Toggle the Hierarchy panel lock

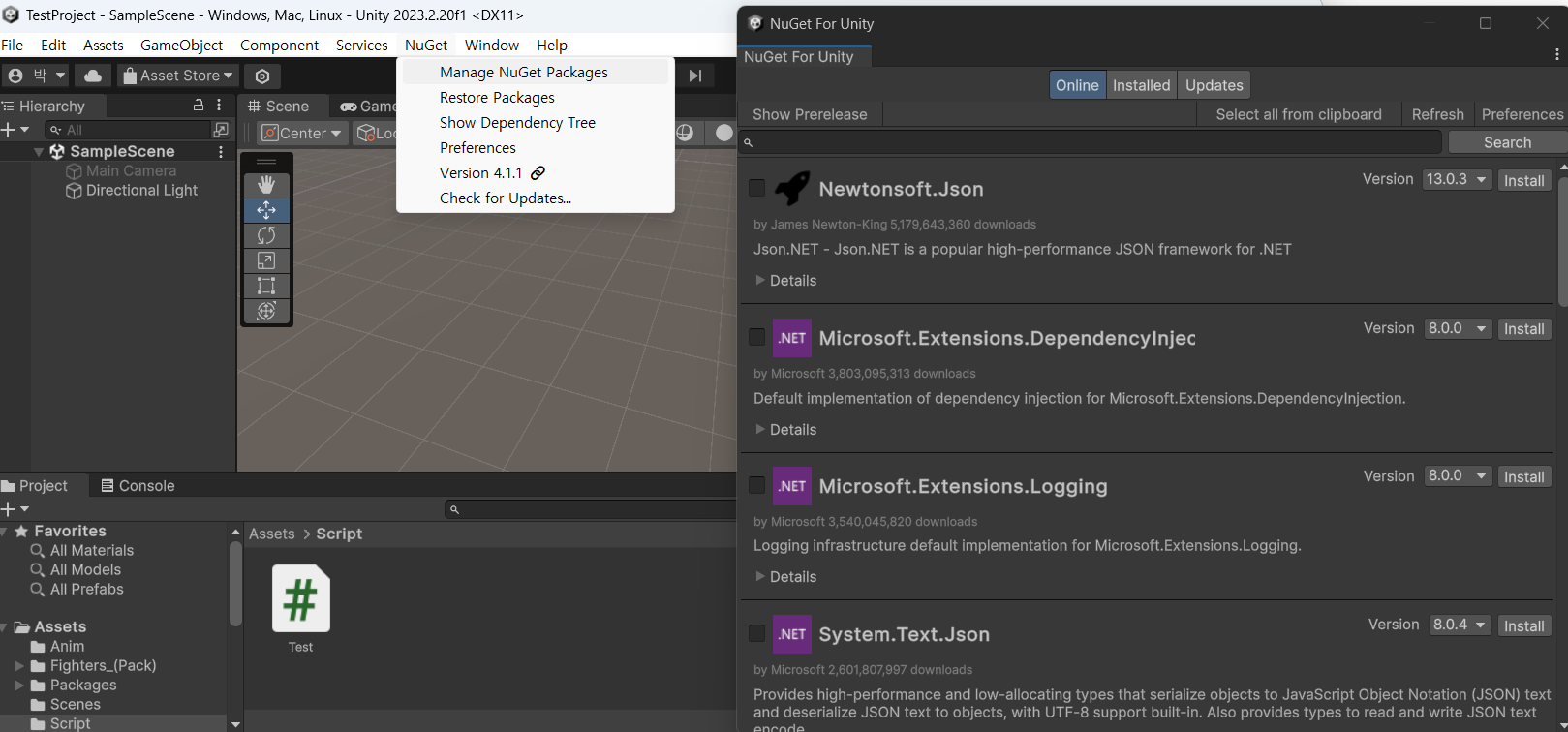click(199, 105)
